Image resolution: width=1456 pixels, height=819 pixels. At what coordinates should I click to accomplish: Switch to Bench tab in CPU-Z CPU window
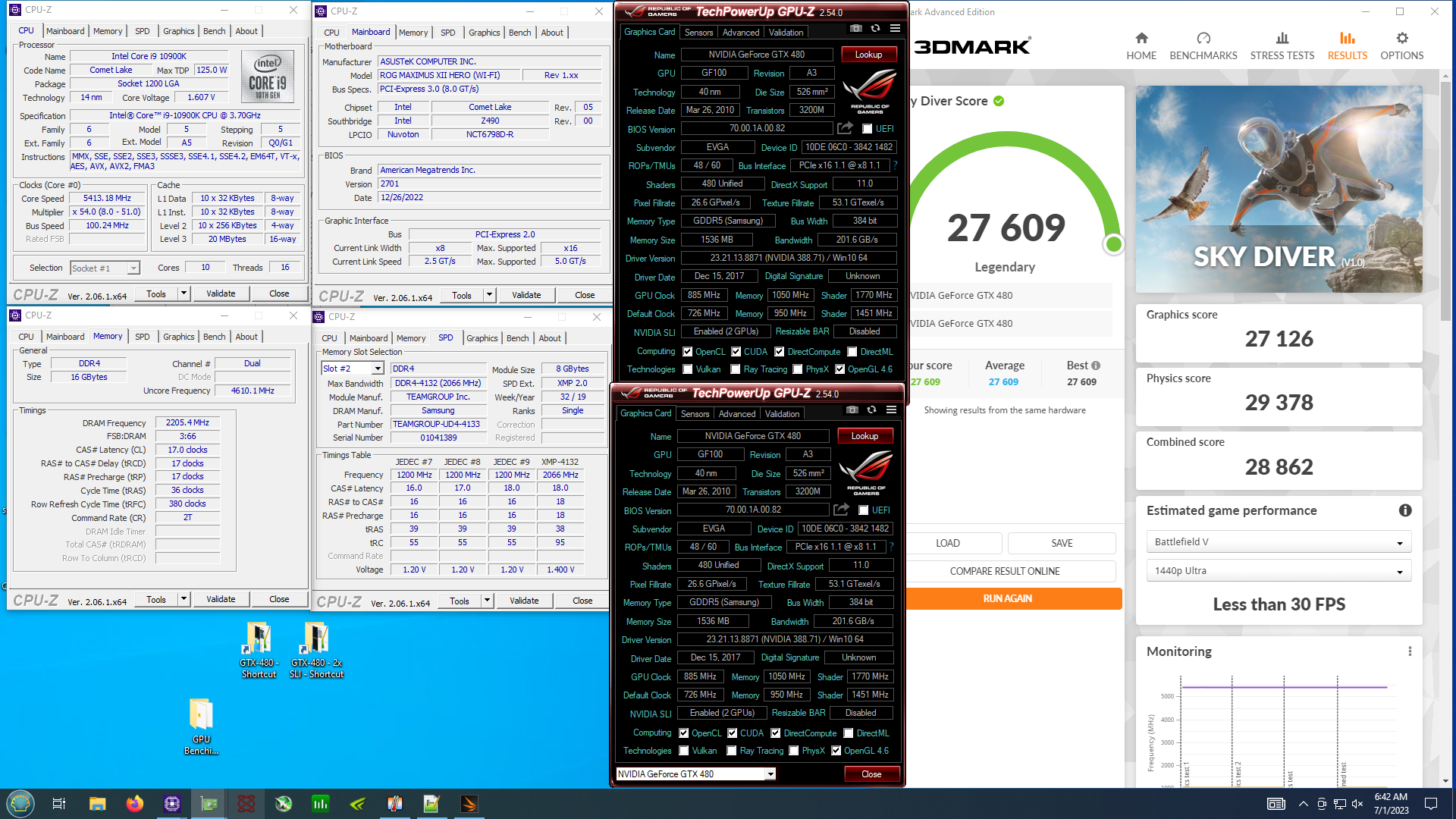215,31
